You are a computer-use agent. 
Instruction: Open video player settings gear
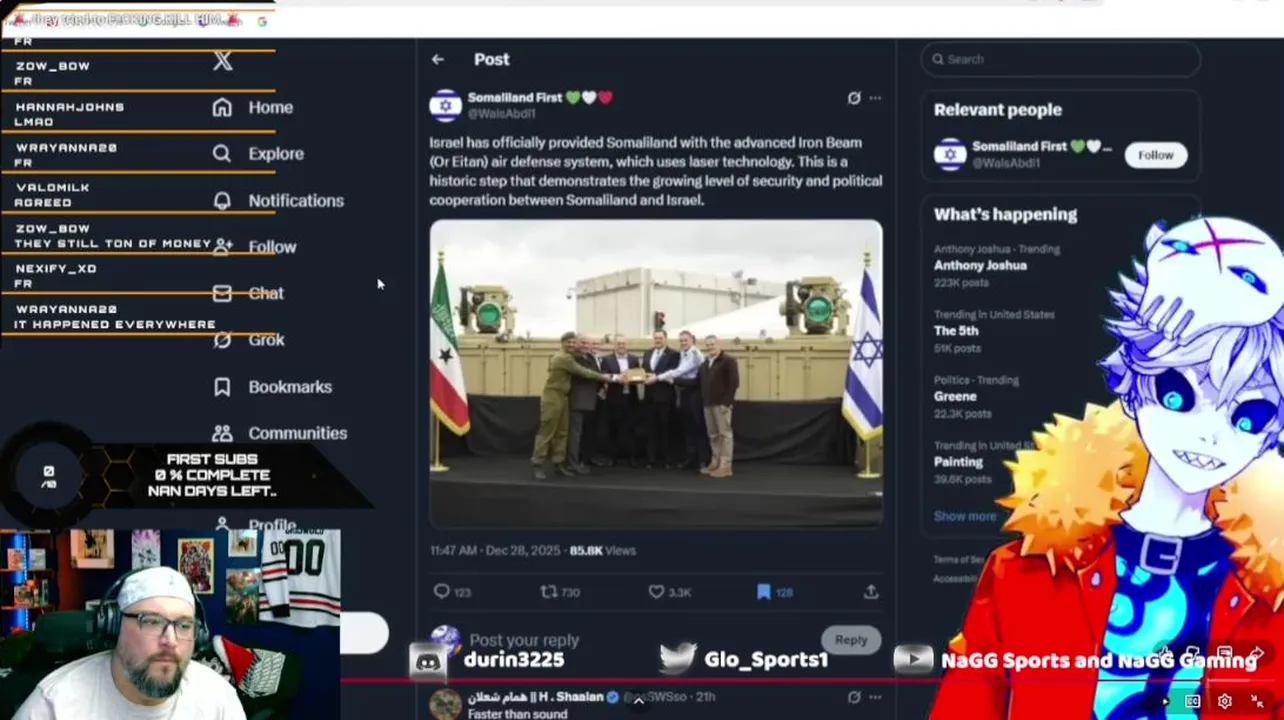[x=1224, y=702]
